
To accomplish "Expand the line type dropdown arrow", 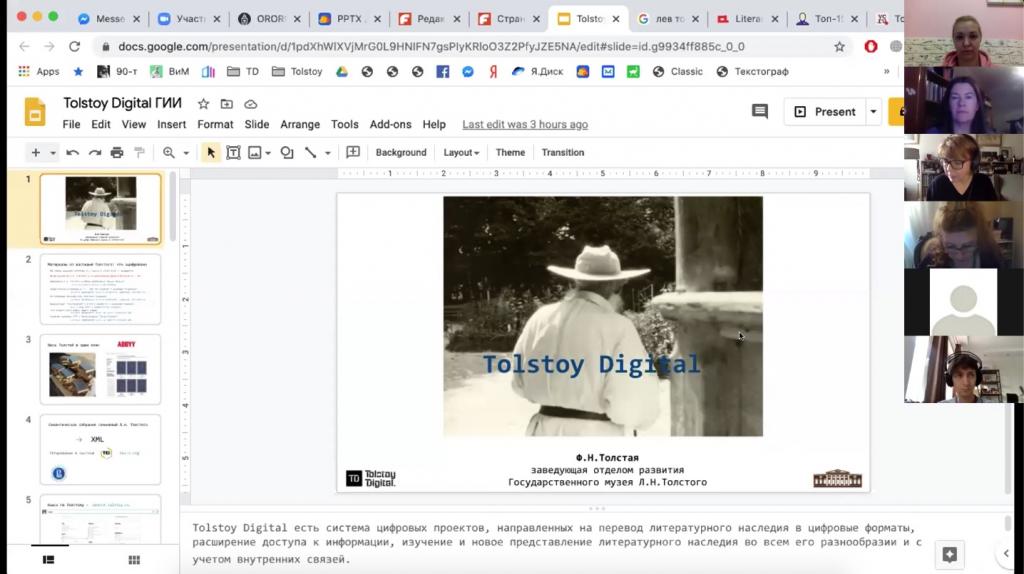I will pos(328,153).
